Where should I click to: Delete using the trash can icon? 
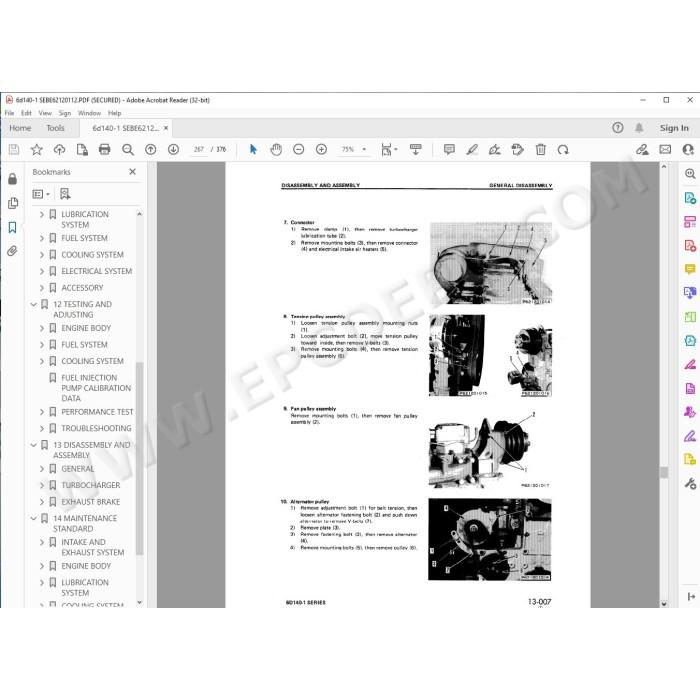(541, 150)
